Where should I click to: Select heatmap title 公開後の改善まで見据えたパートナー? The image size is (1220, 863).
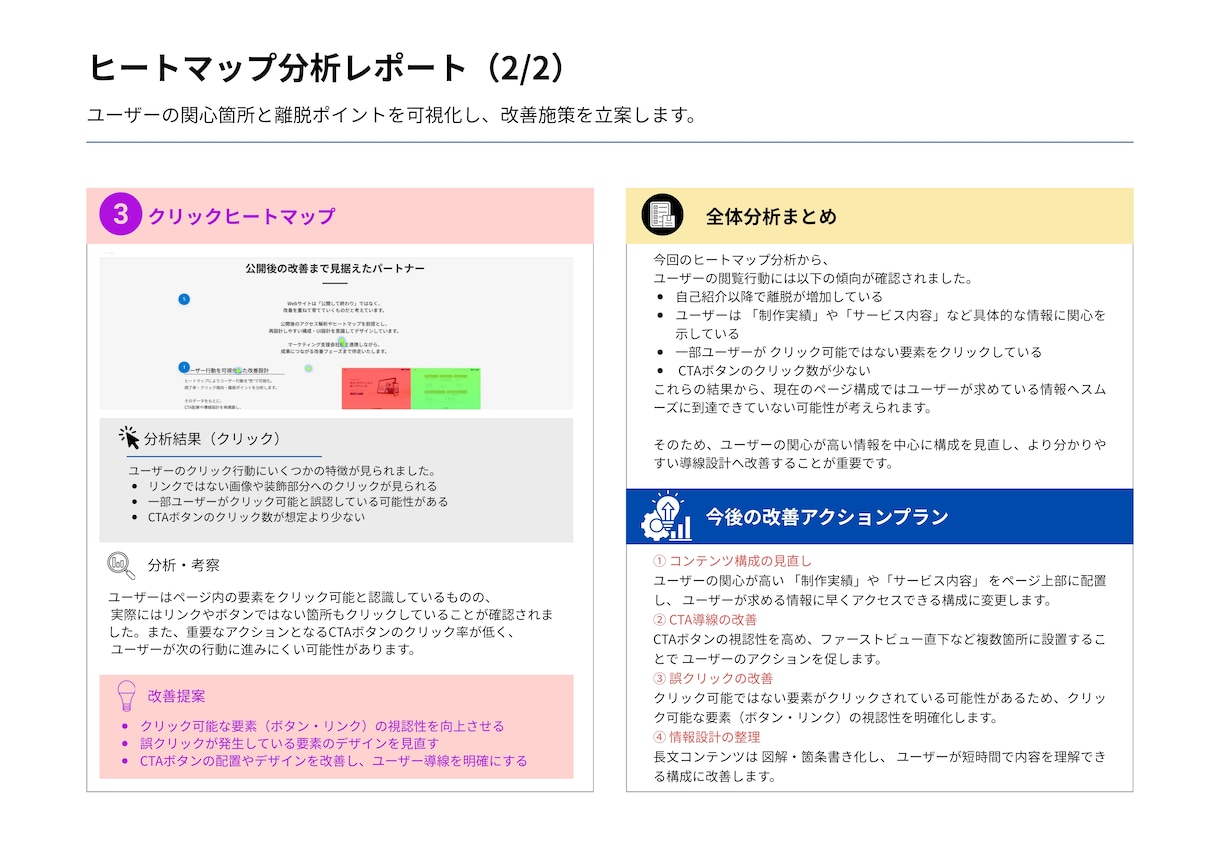pos(335,268)
